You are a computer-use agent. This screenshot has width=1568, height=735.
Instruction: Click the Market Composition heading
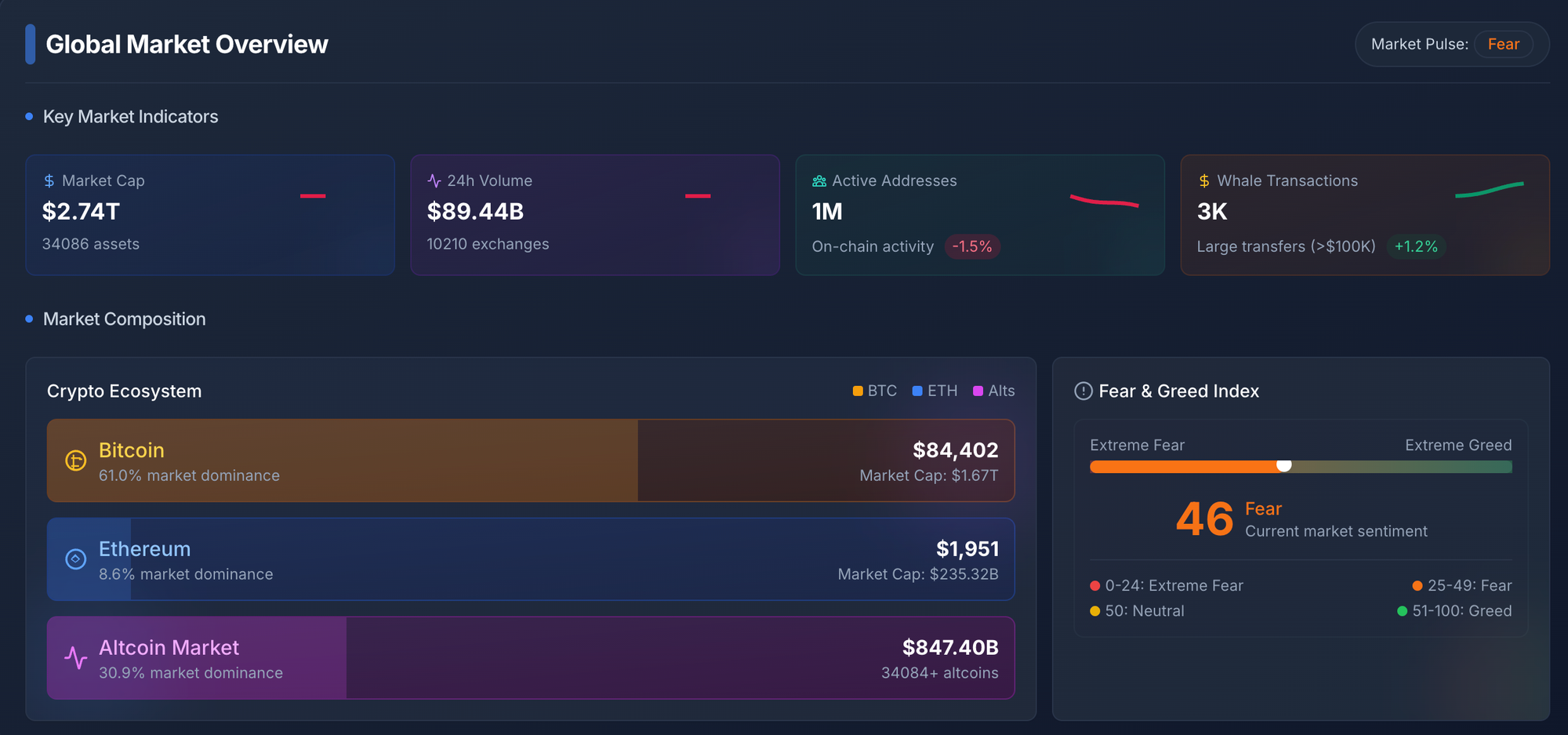pyautogui.click(x=125, y=318)
